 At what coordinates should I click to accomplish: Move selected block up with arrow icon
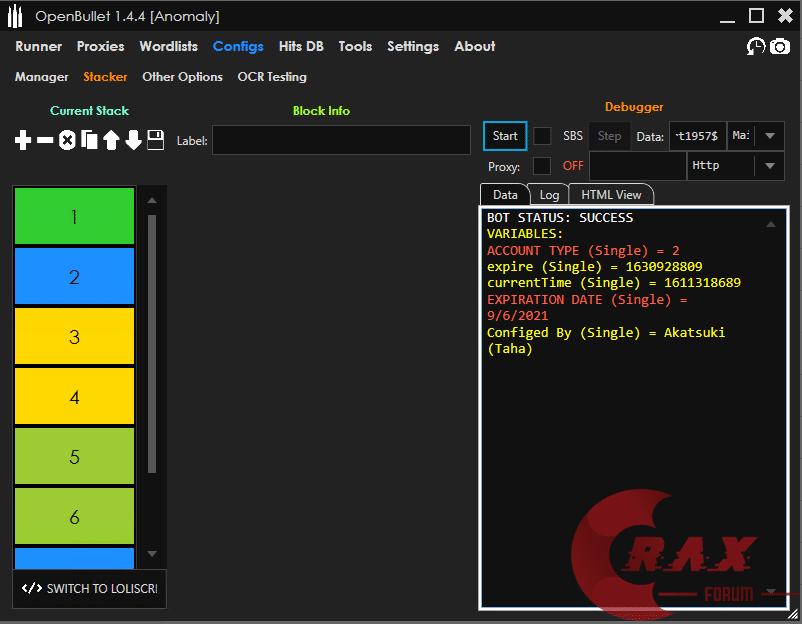tap(111, 140)
